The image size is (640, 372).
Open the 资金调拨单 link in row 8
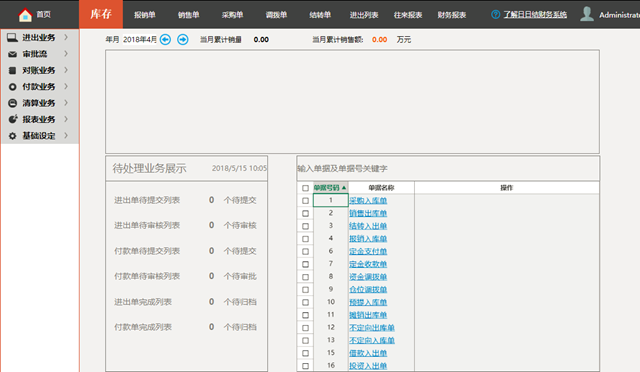tap(368, 277)
